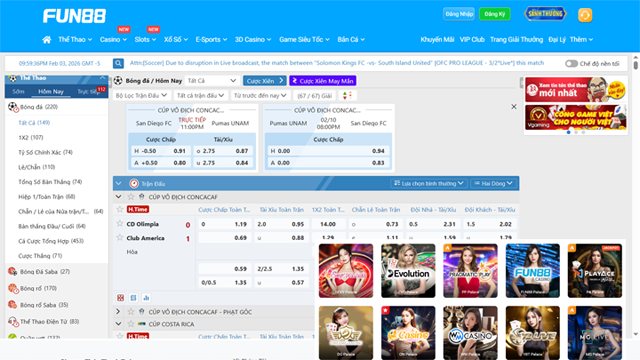Image resolution: width=640 pixels, height=360 pixels.
Task: Open the Trang Giải Thưởng link
Action: click(516, 40)
